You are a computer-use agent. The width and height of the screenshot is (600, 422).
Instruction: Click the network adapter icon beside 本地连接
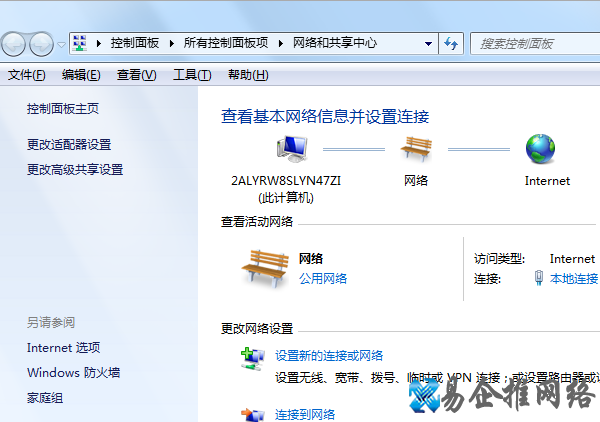coord(539,278)
